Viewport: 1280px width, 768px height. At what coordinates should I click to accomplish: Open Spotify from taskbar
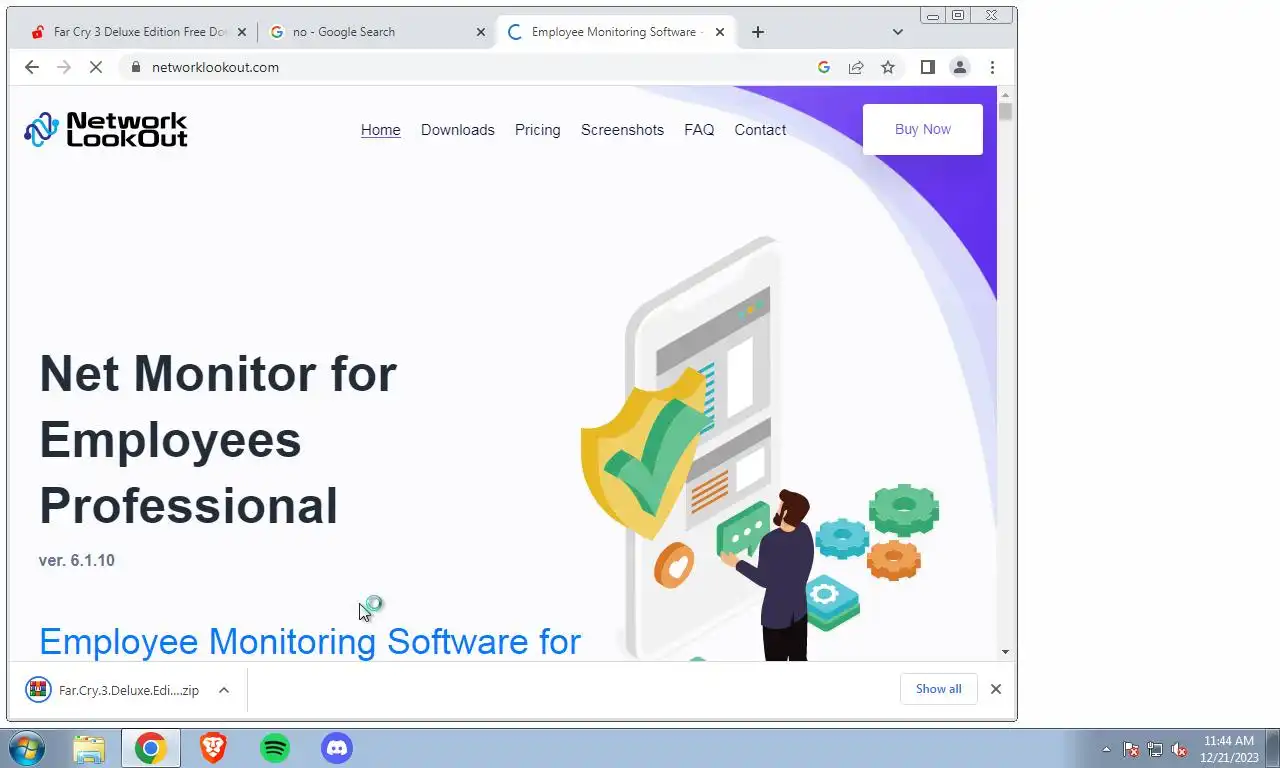click(275, 748)
